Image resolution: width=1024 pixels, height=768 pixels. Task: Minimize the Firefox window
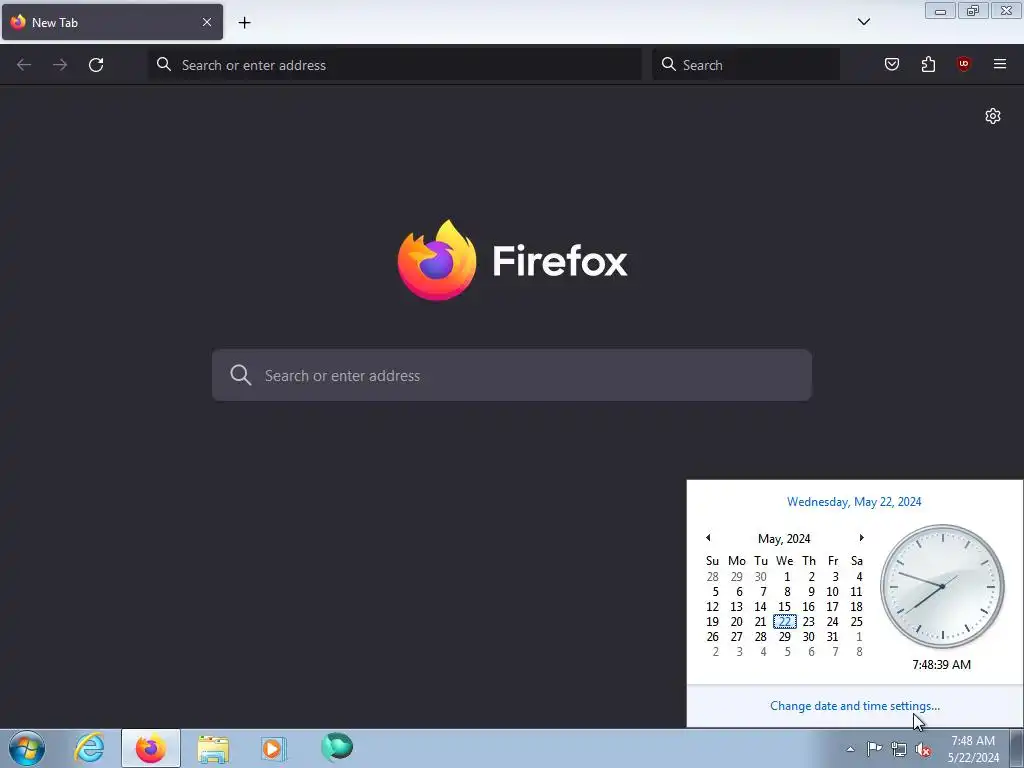[x=940, y=10]
